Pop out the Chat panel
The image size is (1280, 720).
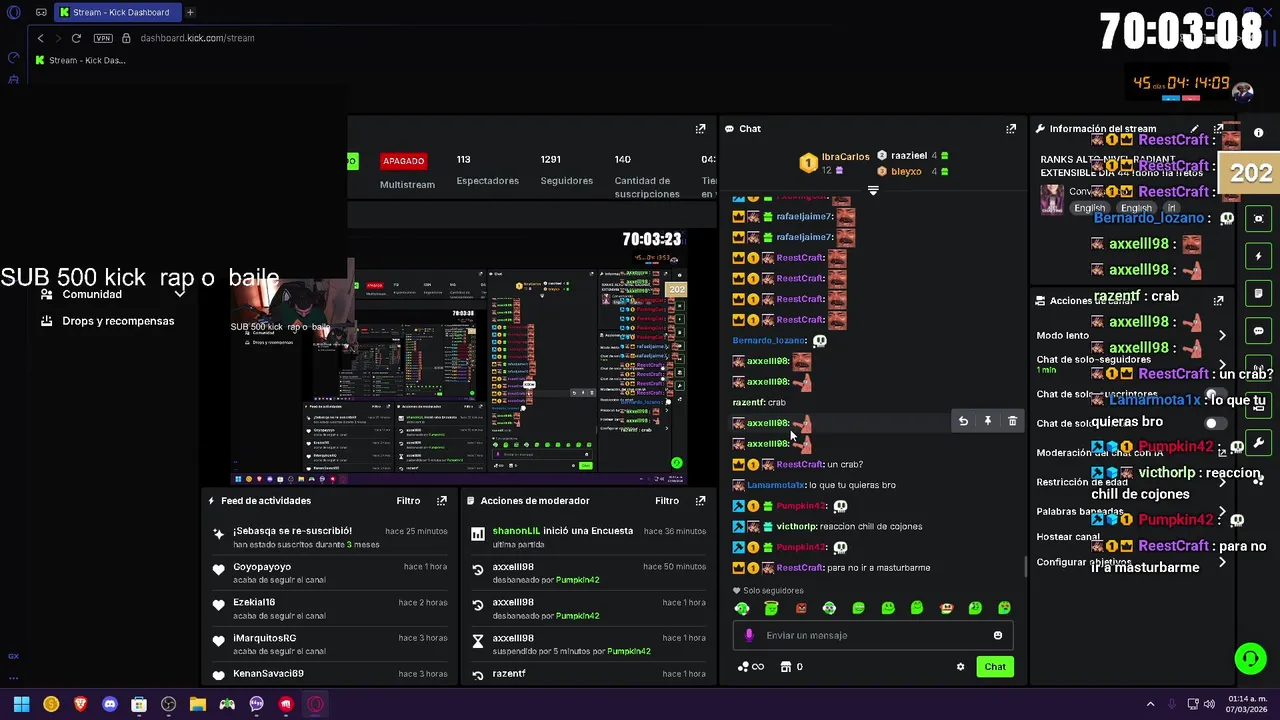(x=1011, y=129)
